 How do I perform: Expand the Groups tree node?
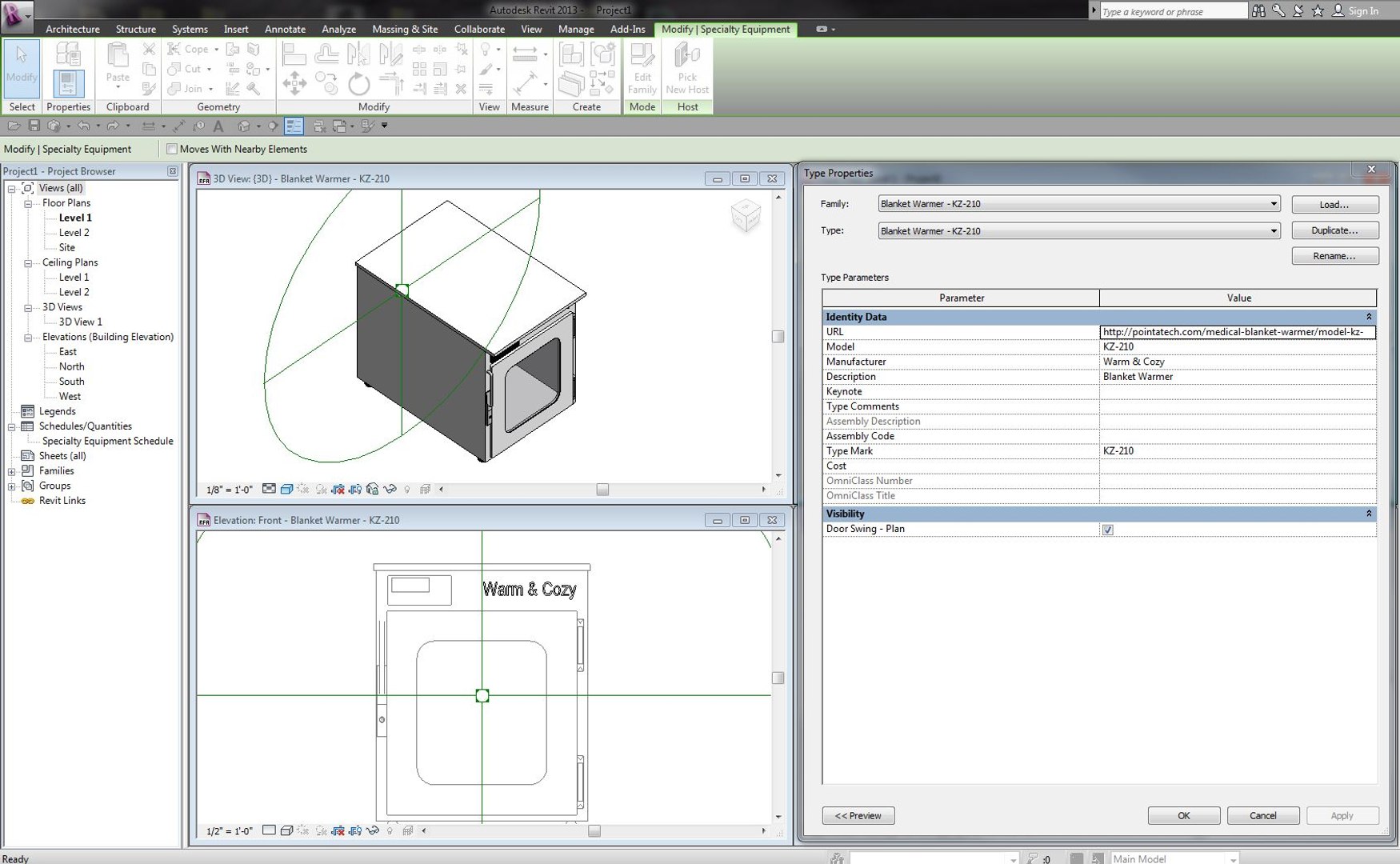[x=12, y=486]
